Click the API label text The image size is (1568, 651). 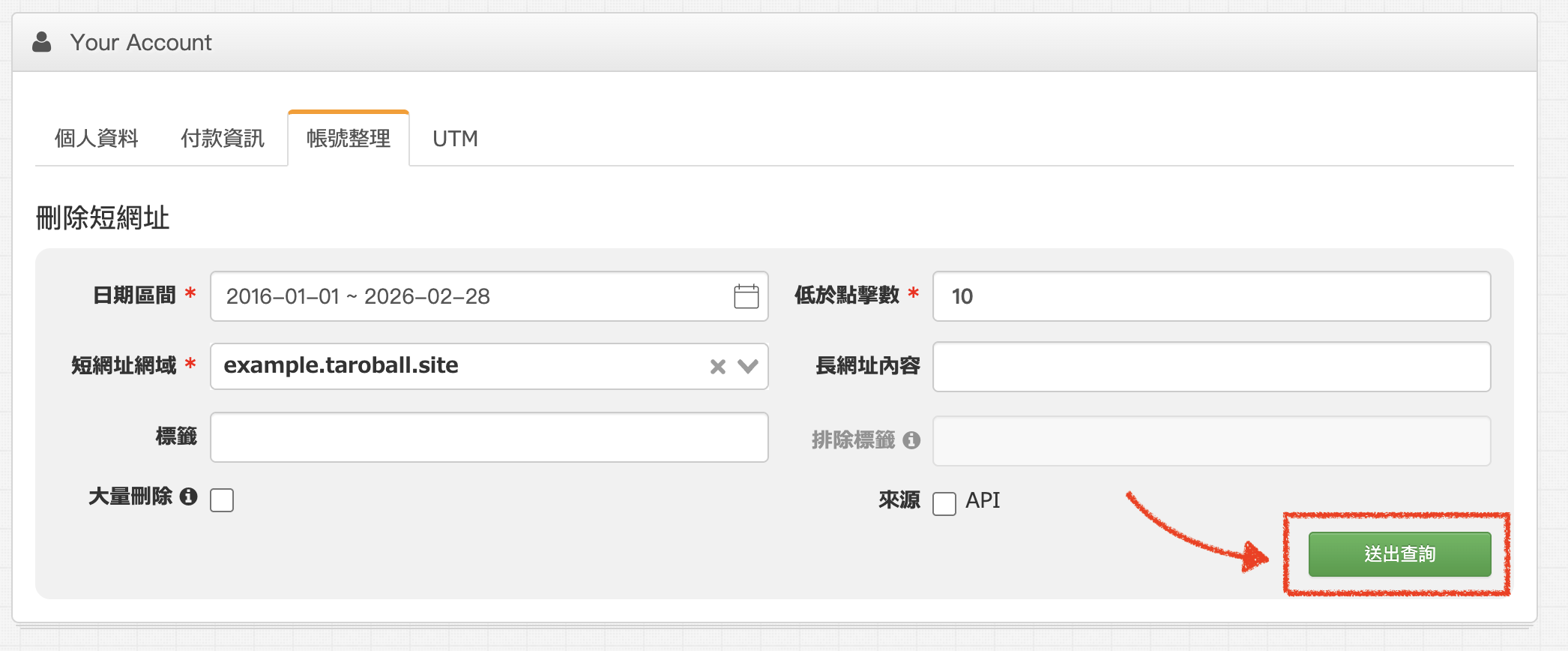click(x=983, y=500)
